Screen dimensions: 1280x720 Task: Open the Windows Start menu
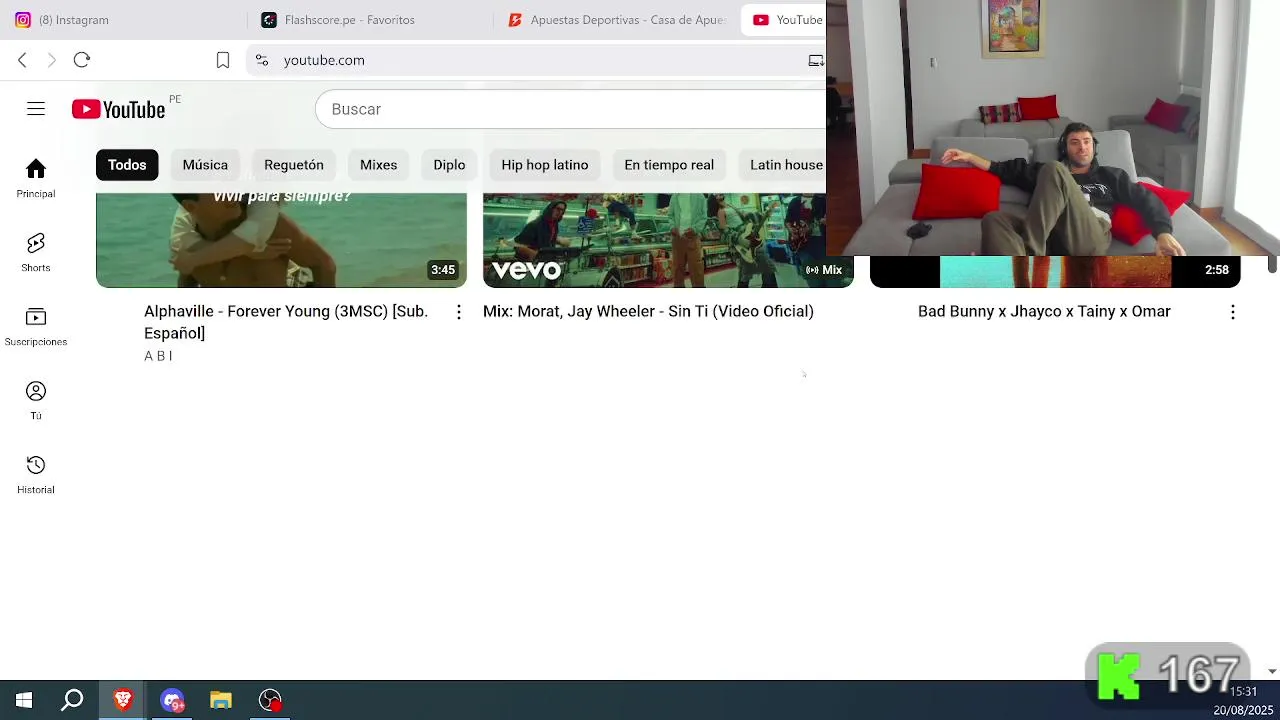pyautogui.click(x=24, y=700)
